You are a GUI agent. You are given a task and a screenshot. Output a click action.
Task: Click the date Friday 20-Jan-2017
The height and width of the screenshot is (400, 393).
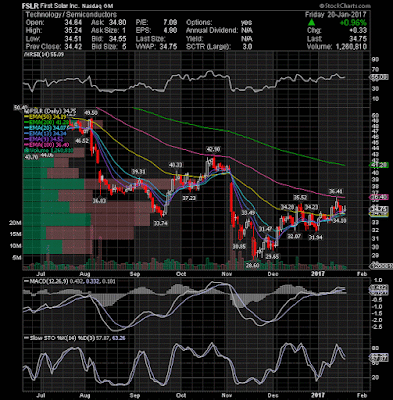point(336,15)
